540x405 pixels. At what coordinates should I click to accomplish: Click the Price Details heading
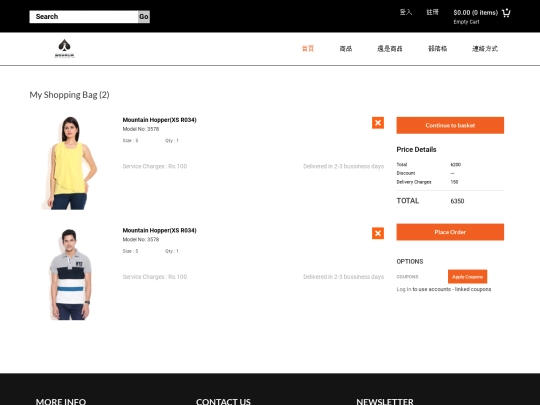[x=416, y=149]
